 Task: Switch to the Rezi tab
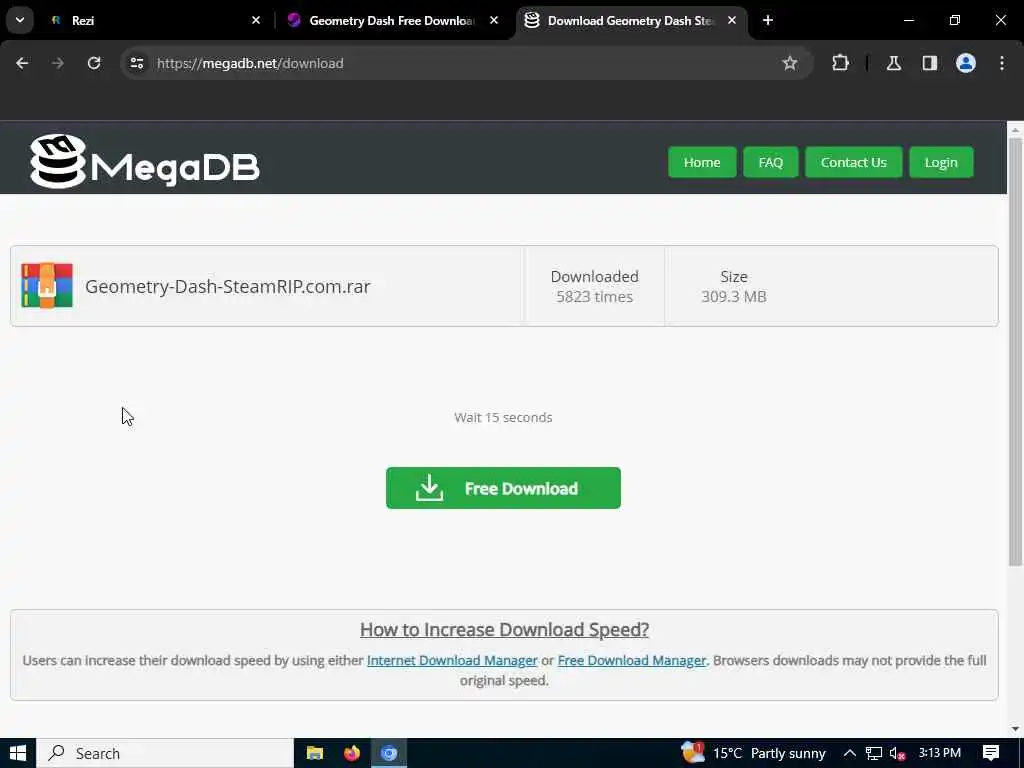point(157,20)
